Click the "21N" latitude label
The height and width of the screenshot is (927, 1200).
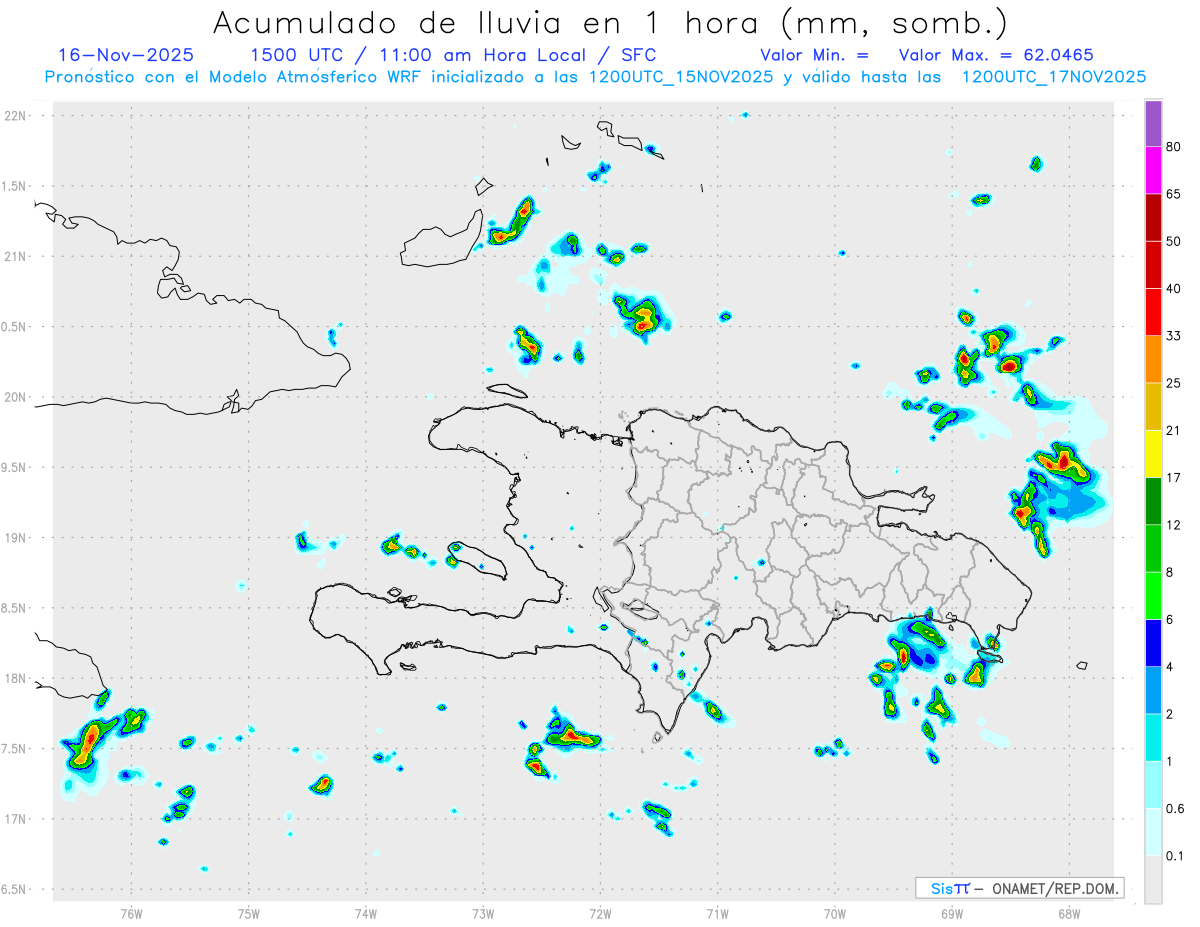point(16,257)
